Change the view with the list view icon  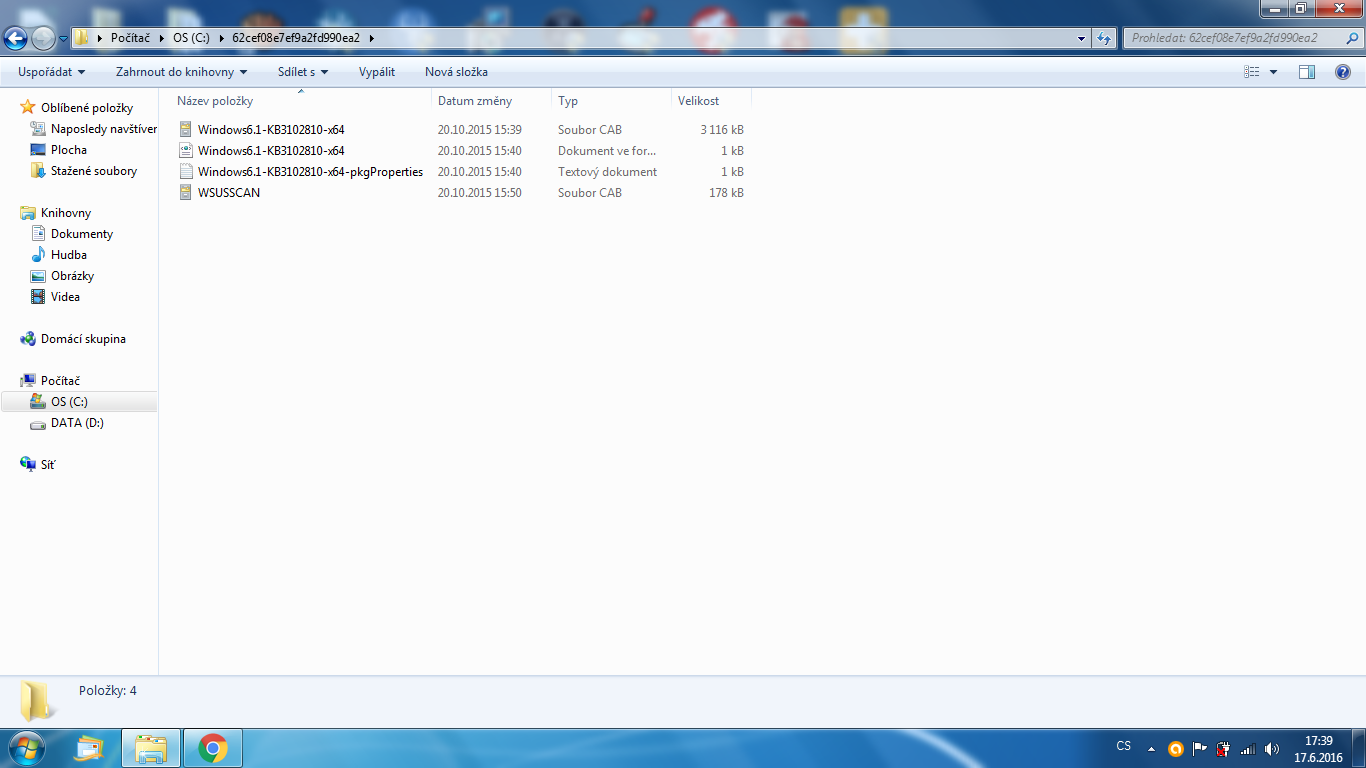click(x=1251, y=72)
